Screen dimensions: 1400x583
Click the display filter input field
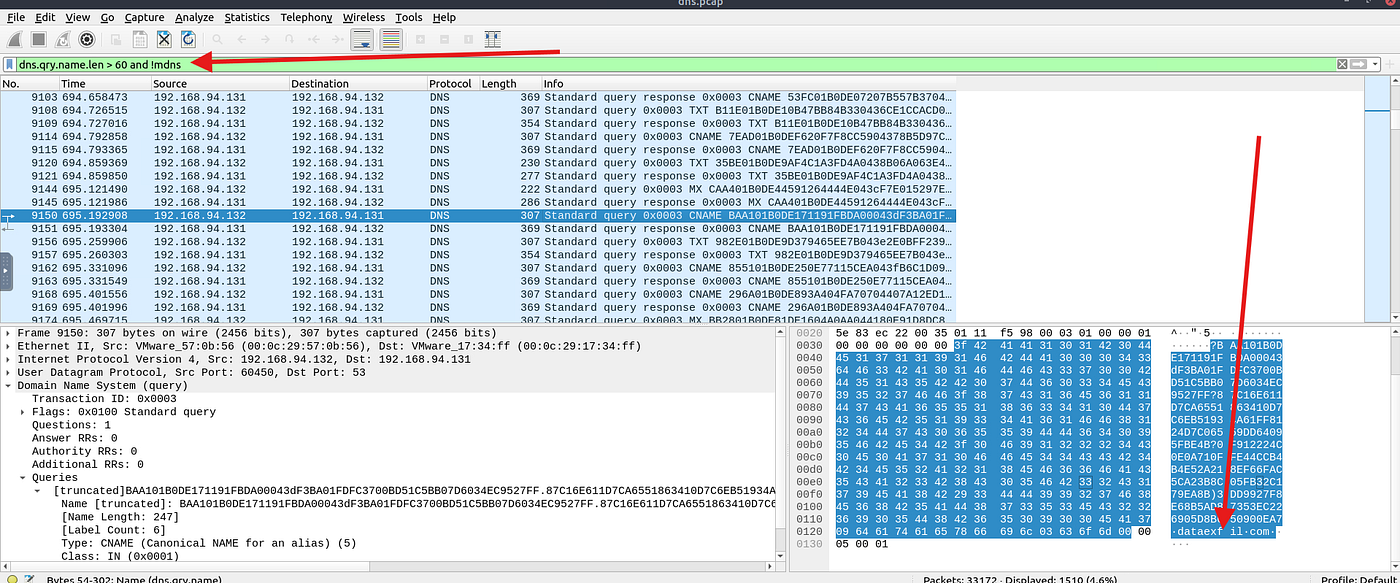point(676,64)
